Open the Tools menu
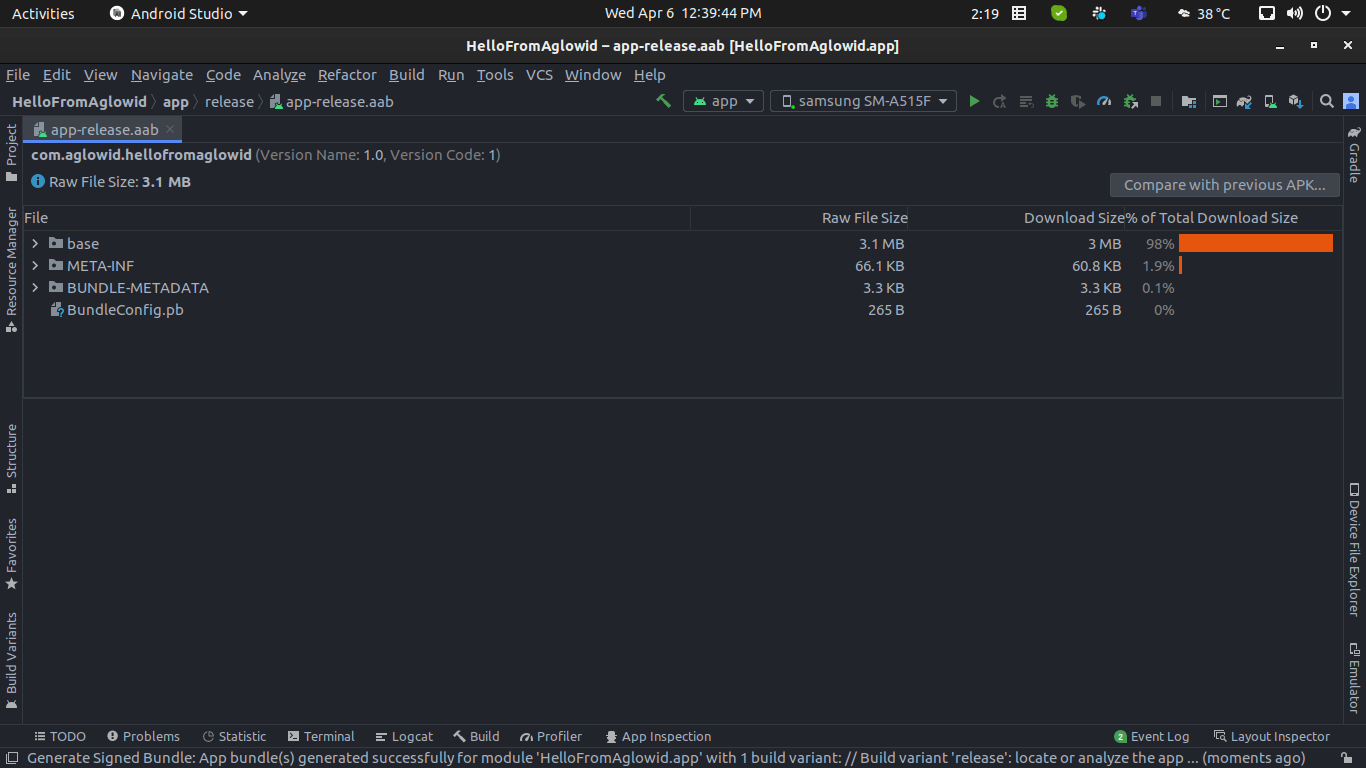Viewport: 1366px width, 768px height. point(495,75)
